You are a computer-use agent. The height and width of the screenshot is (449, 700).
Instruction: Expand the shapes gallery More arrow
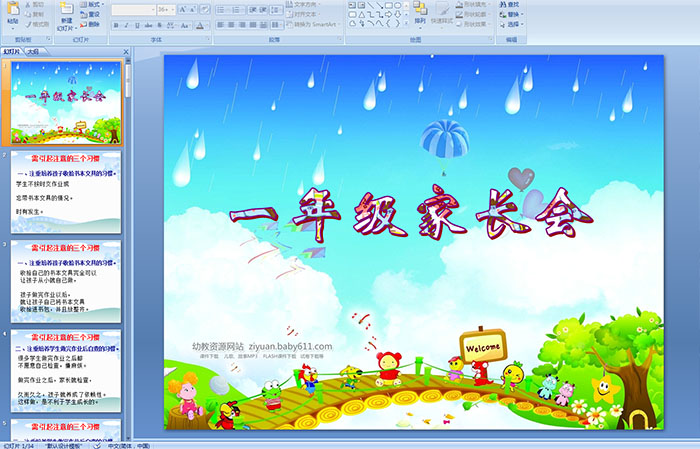(x=406, y=23)
